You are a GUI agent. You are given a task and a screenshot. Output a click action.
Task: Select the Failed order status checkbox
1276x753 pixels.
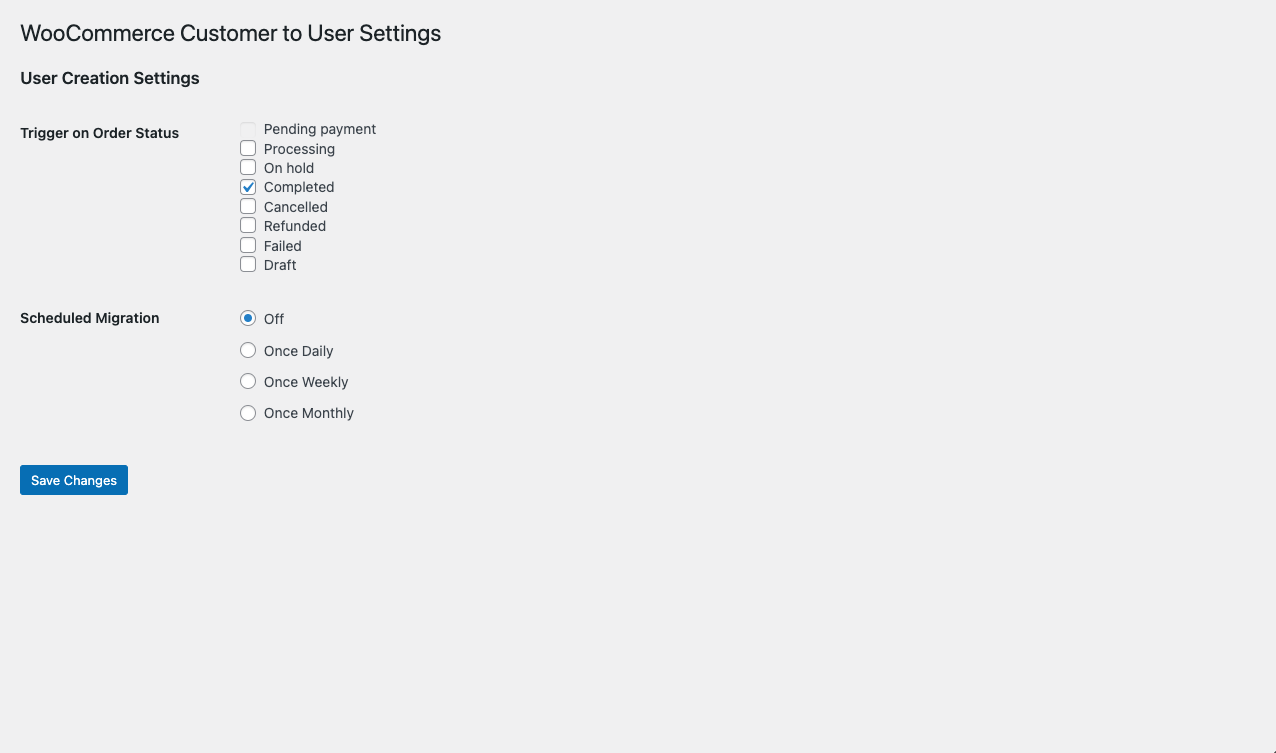tap(248, 245)
